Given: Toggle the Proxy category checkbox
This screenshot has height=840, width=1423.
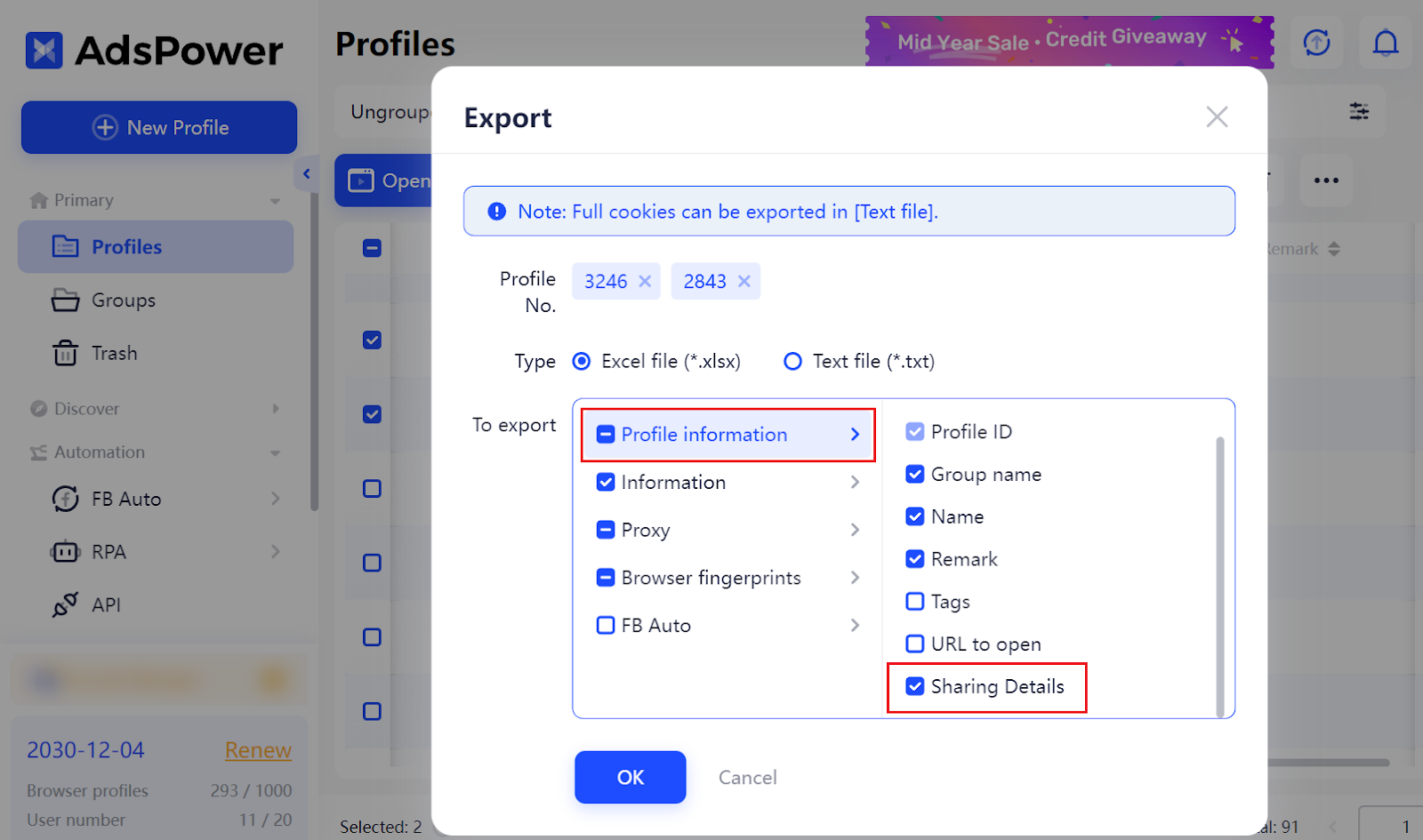Looking at the screenshot, I should 606,530.
